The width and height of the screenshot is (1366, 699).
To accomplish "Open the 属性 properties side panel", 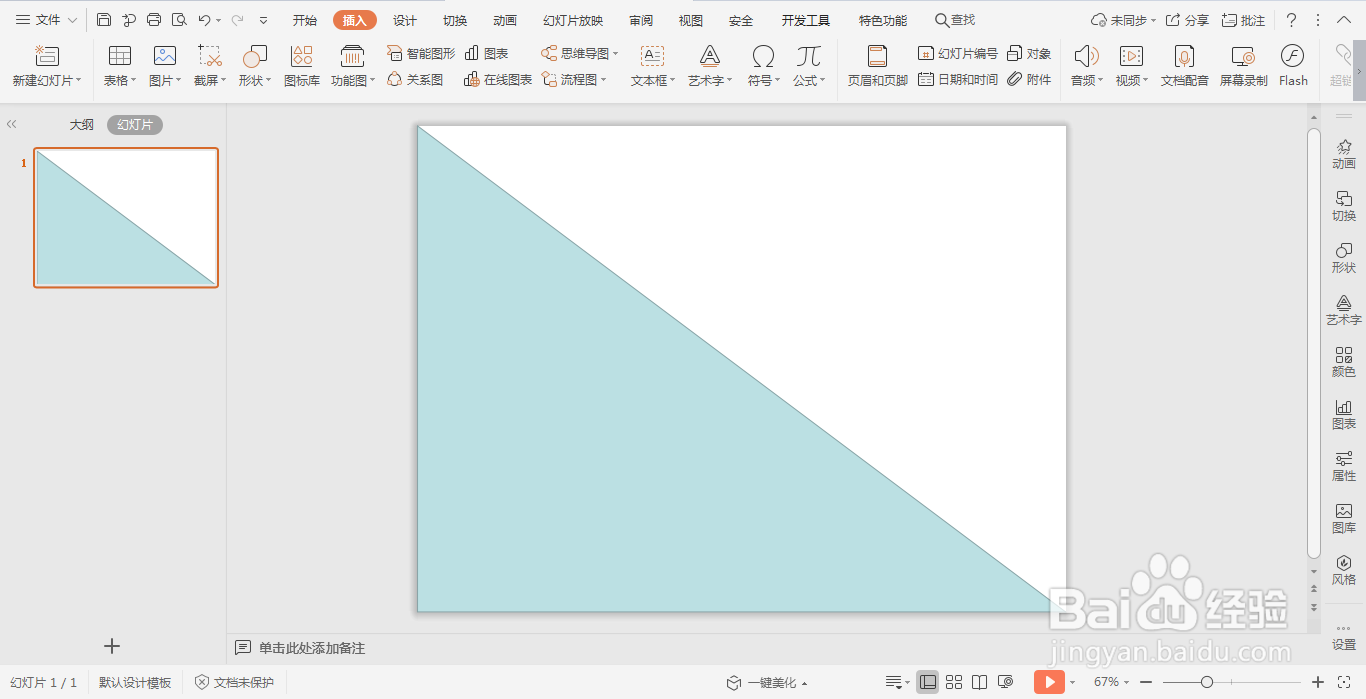I will (x=1344, y=466).
